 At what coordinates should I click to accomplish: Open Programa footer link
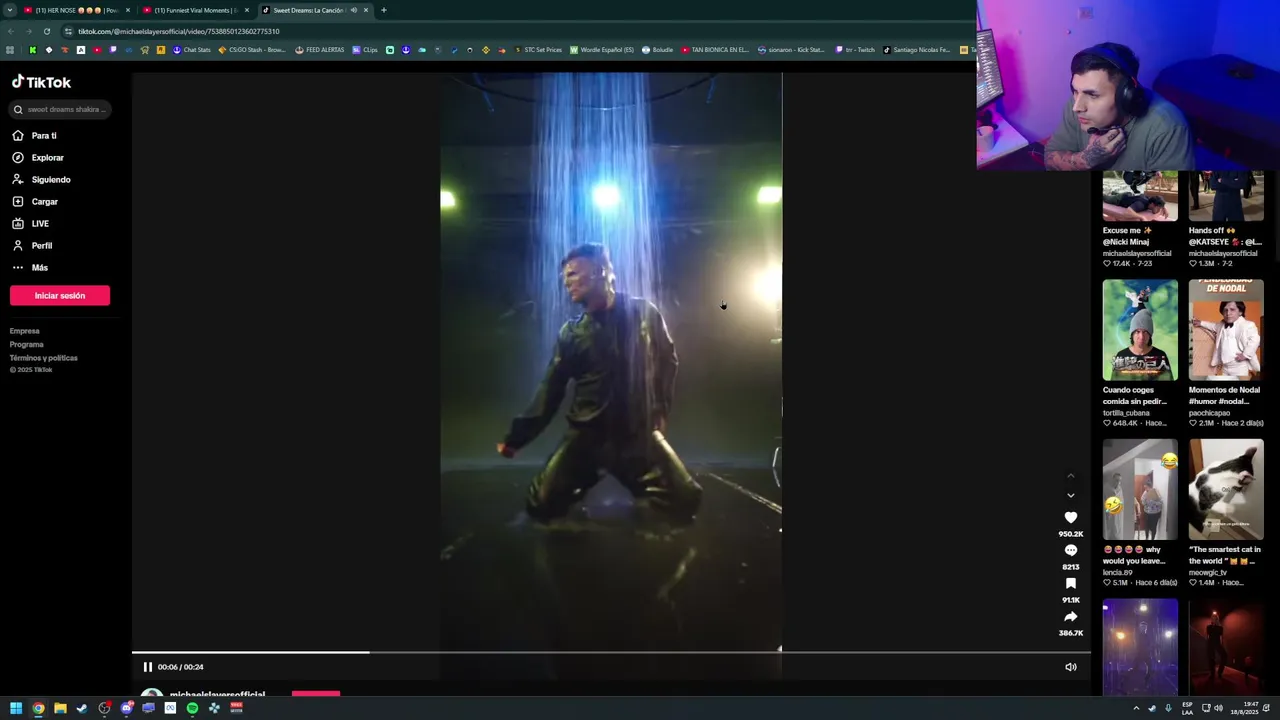(27, 344)
